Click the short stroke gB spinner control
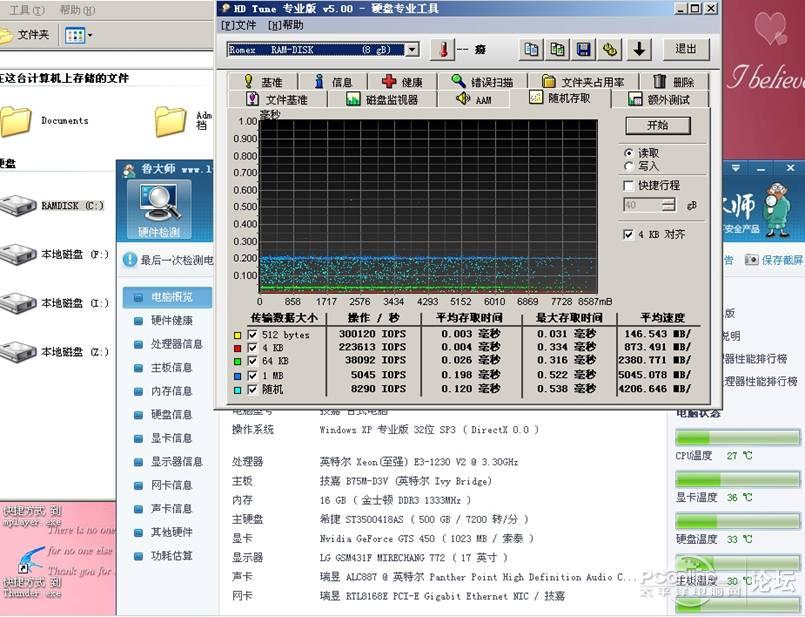805x617 pixels. [668, 205]
